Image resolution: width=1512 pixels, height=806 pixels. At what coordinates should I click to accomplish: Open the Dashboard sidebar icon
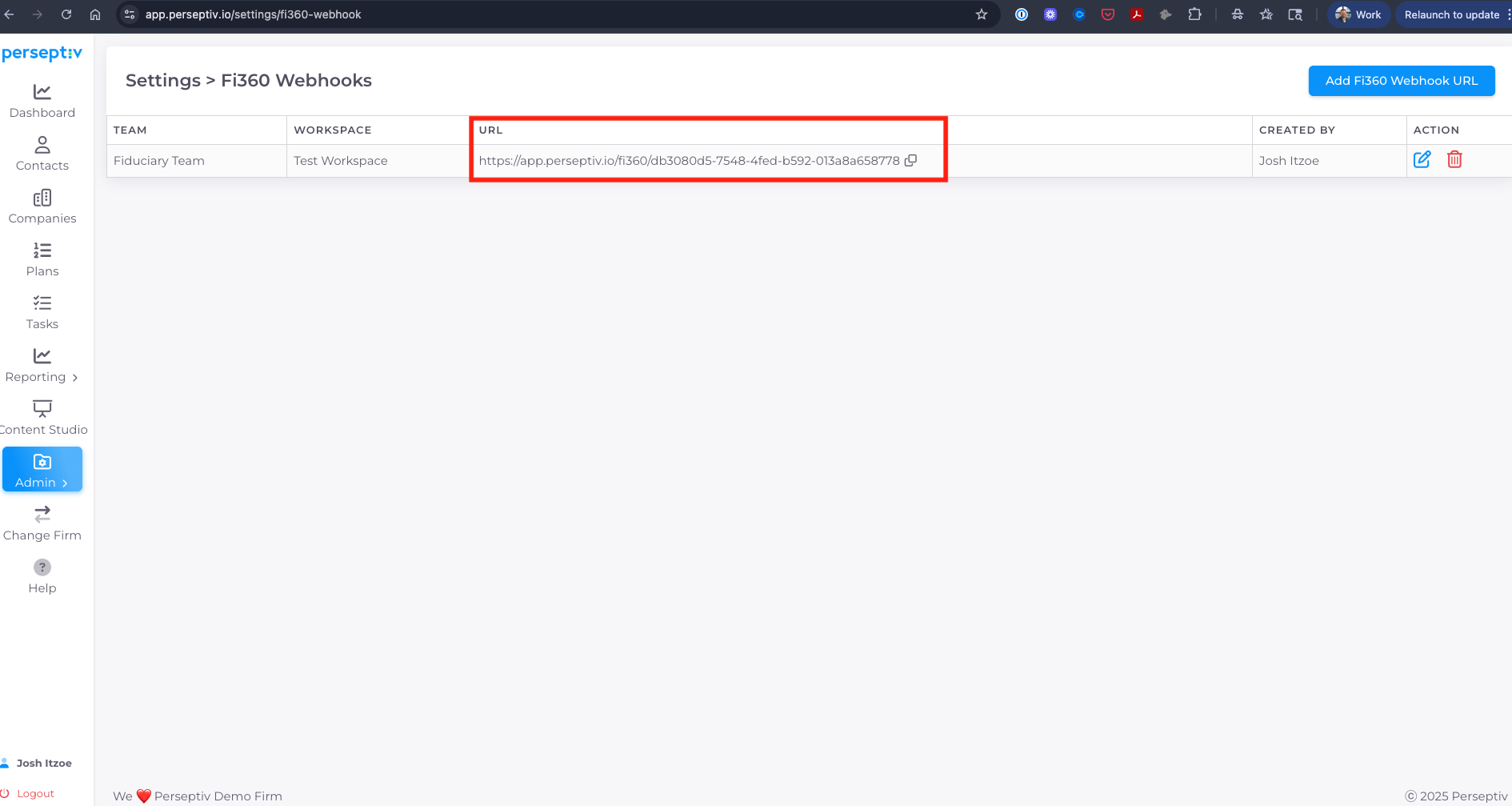(42, 92)
